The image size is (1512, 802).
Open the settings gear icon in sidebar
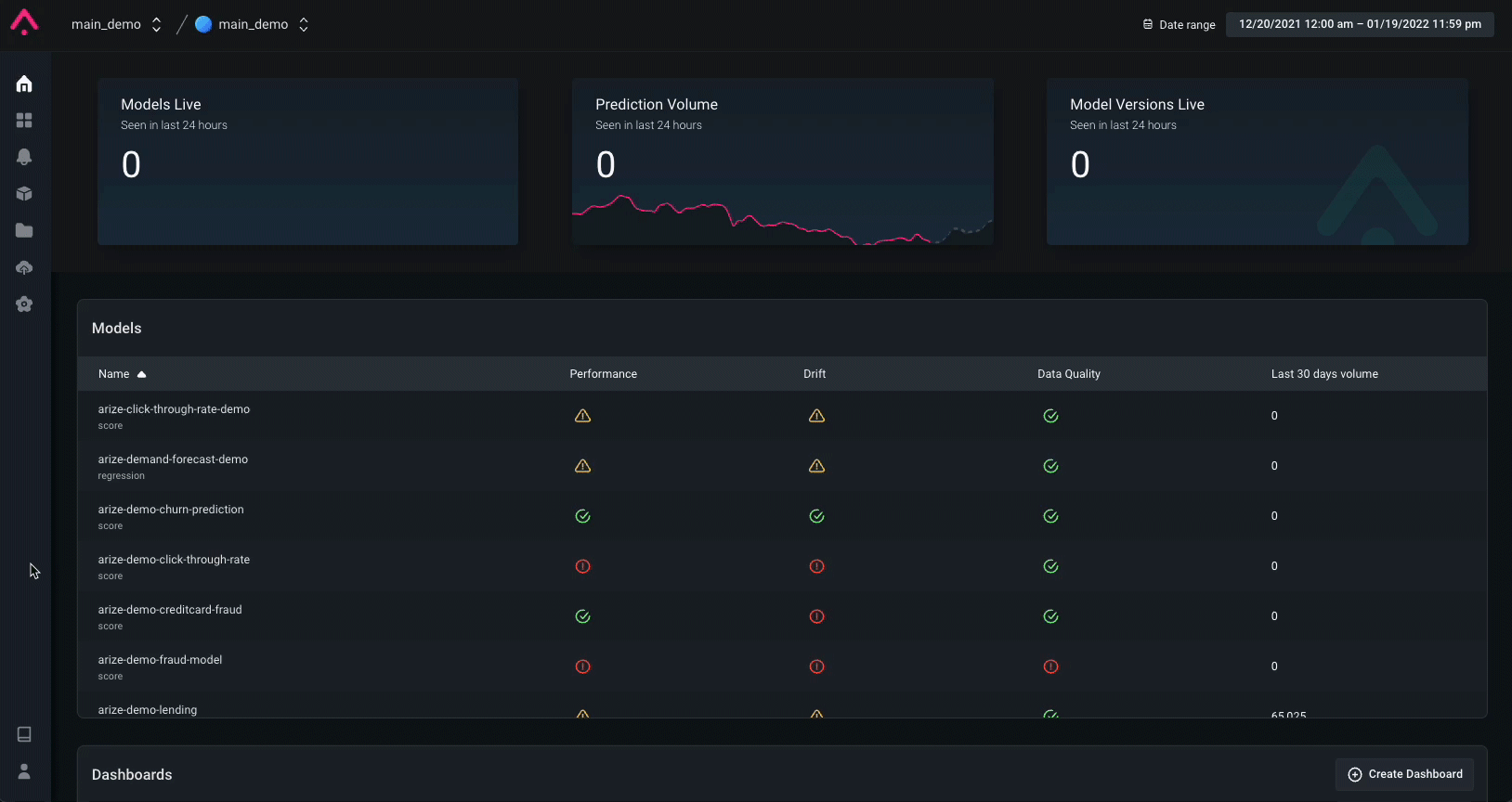coord(24,304)
